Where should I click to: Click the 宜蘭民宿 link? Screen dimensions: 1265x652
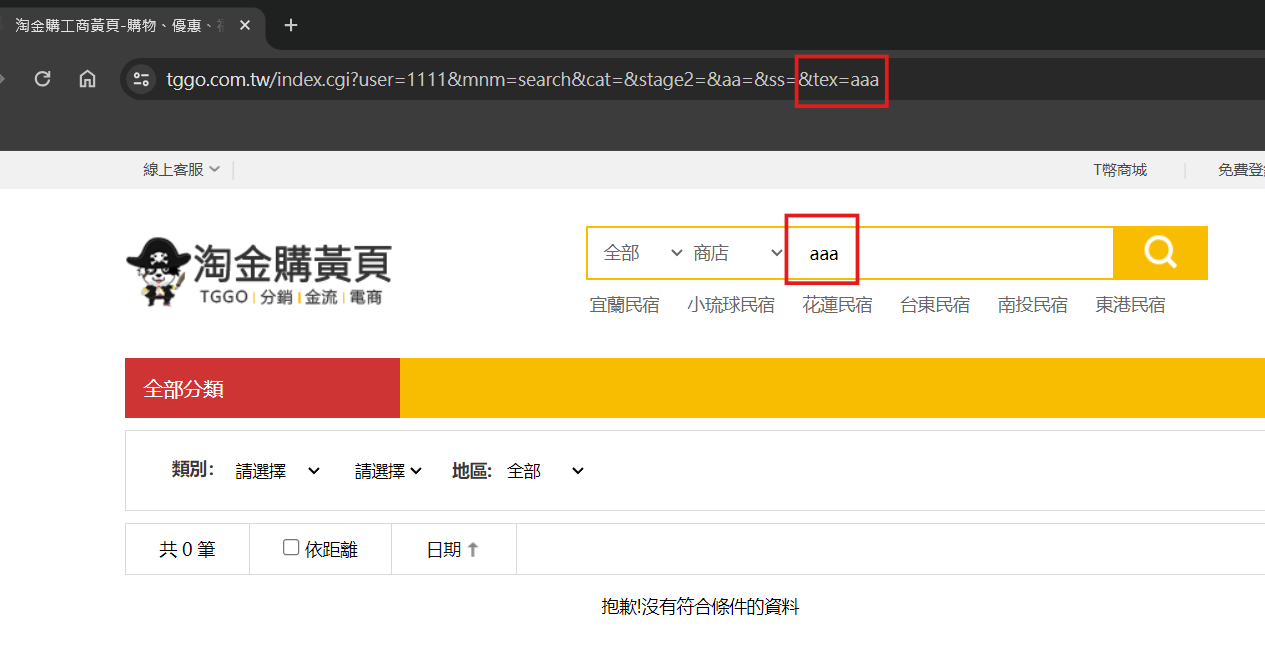[x=625, y=305]
